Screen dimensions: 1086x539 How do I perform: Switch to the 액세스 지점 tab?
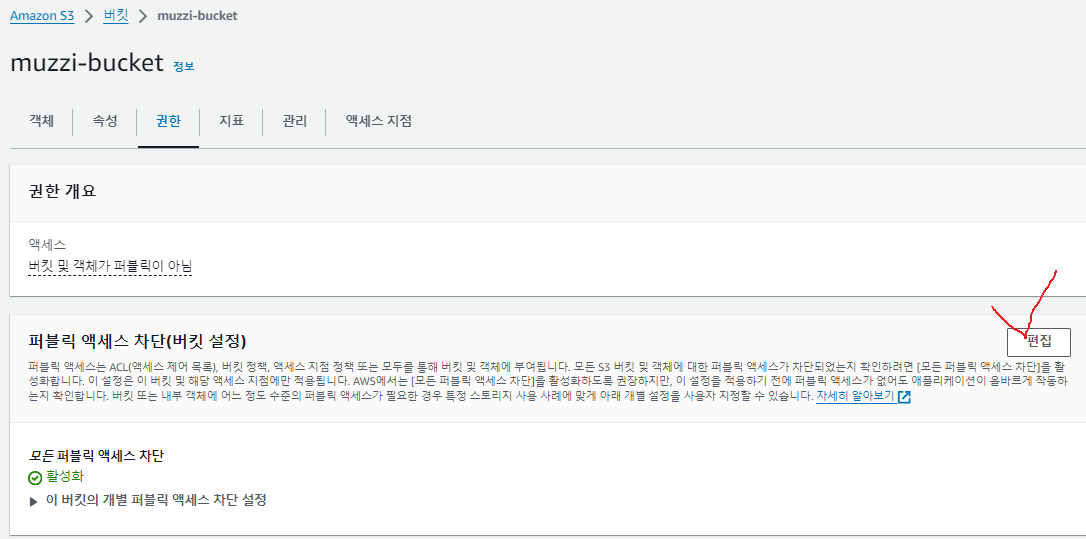(379, 121)
